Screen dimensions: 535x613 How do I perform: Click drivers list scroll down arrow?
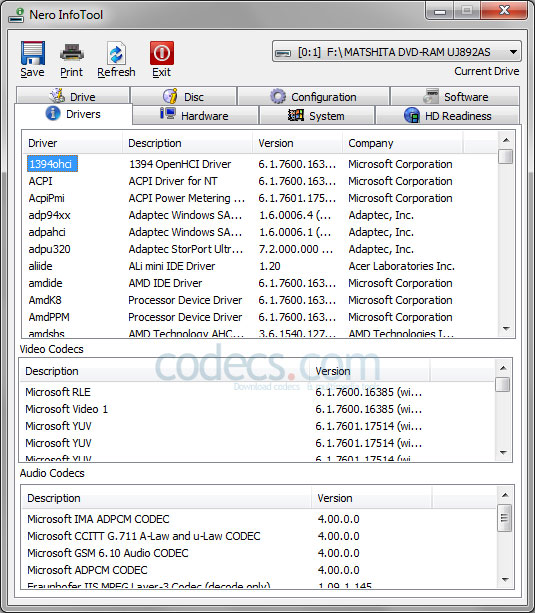coord(506,329)
